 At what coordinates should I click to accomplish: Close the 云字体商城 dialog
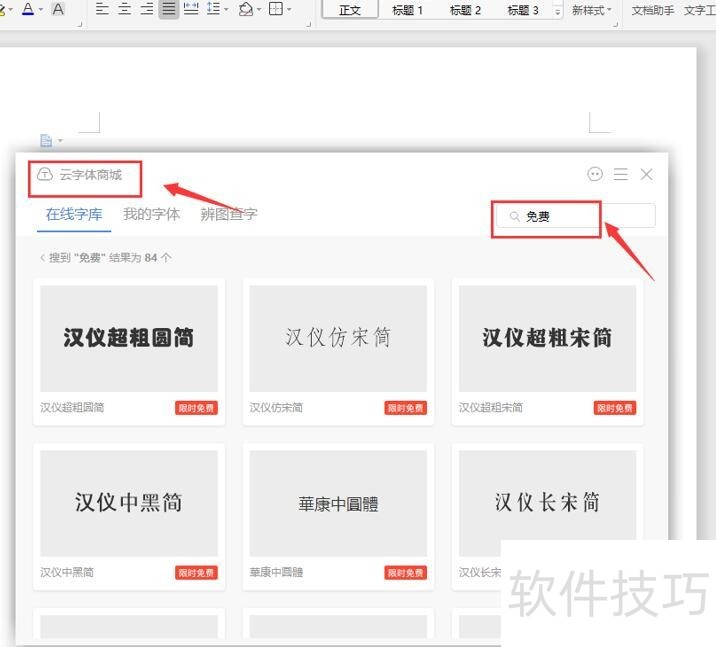(646, 174)
